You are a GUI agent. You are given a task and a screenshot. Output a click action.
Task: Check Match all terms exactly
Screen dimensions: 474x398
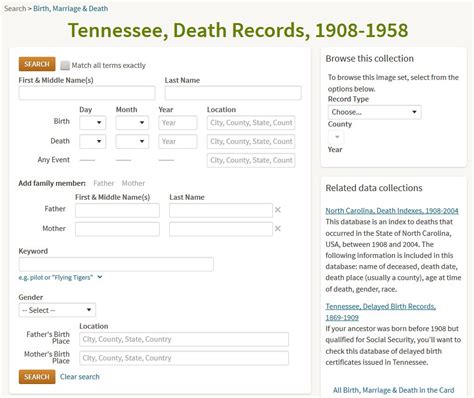click(65, 65)
